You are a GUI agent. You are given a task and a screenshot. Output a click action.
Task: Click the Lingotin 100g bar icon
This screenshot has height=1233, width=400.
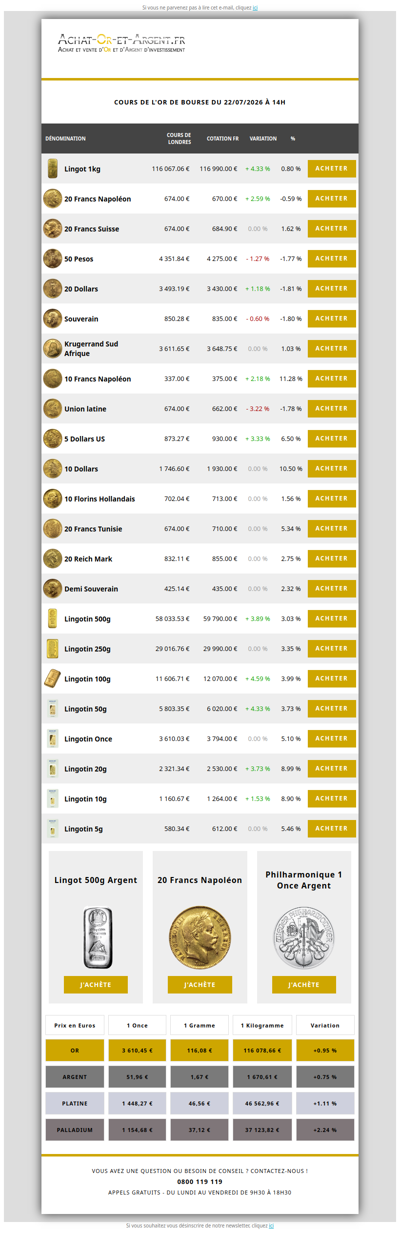tap(52, 679)
